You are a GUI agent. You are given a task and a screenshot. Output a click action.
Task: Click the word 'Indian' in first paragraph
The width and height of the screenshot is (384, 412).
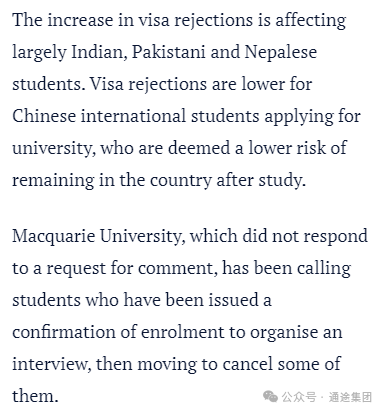point(99,52)
